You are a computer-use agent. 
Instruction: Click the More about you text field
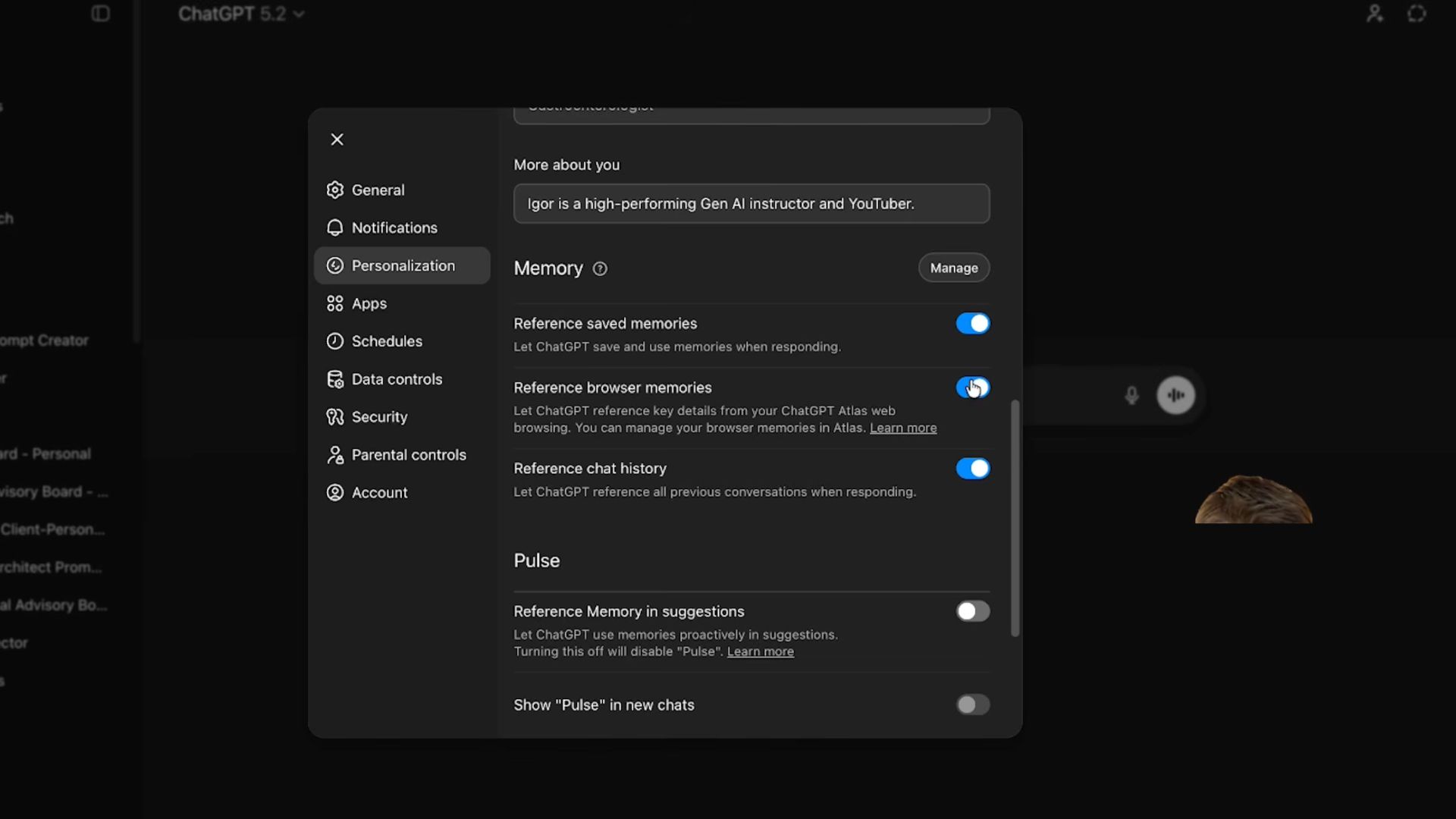coord(751,204)
